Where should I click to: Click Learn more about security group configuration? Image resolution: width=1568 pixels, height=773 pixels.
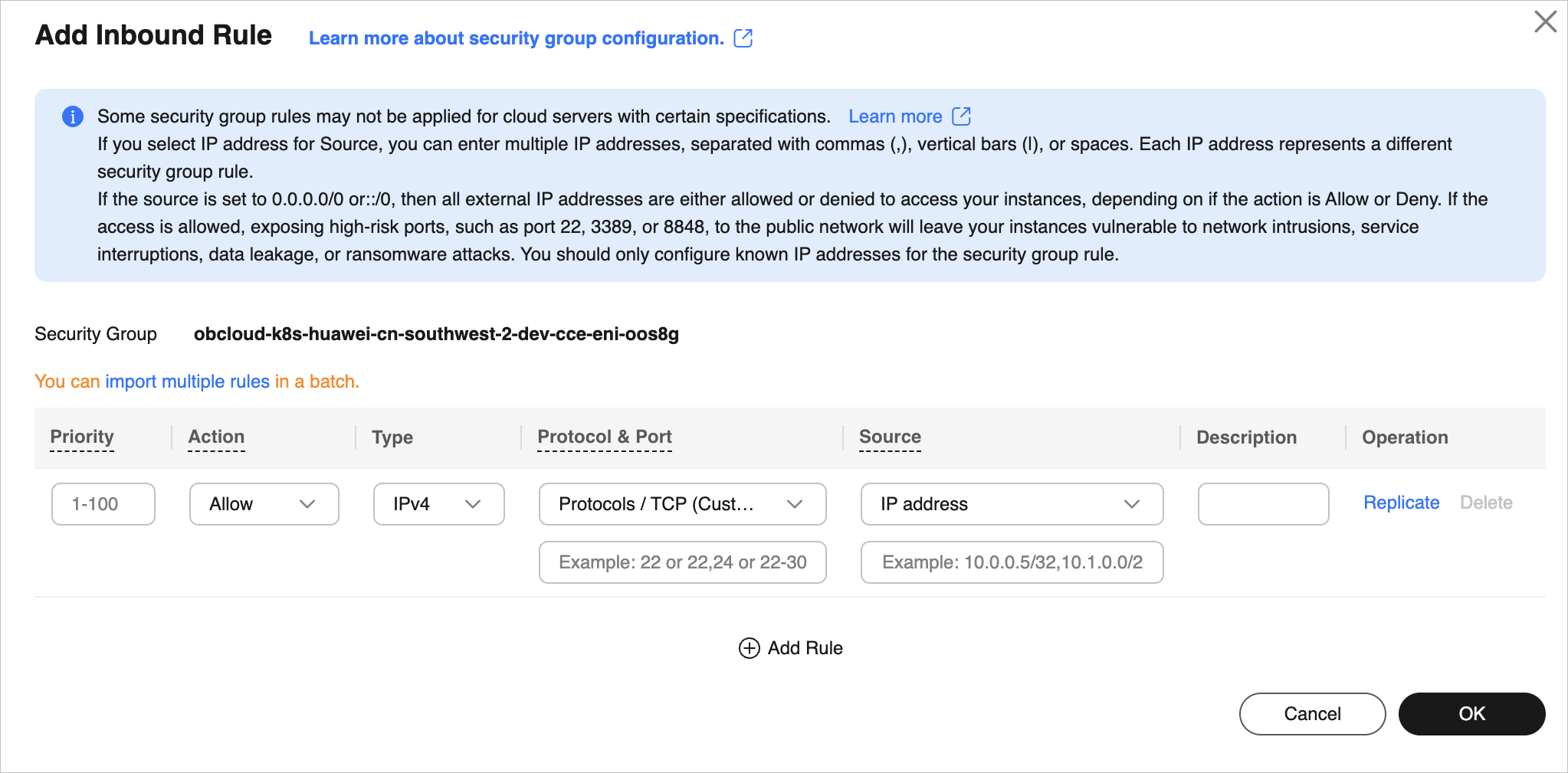[x=516, y=38]
